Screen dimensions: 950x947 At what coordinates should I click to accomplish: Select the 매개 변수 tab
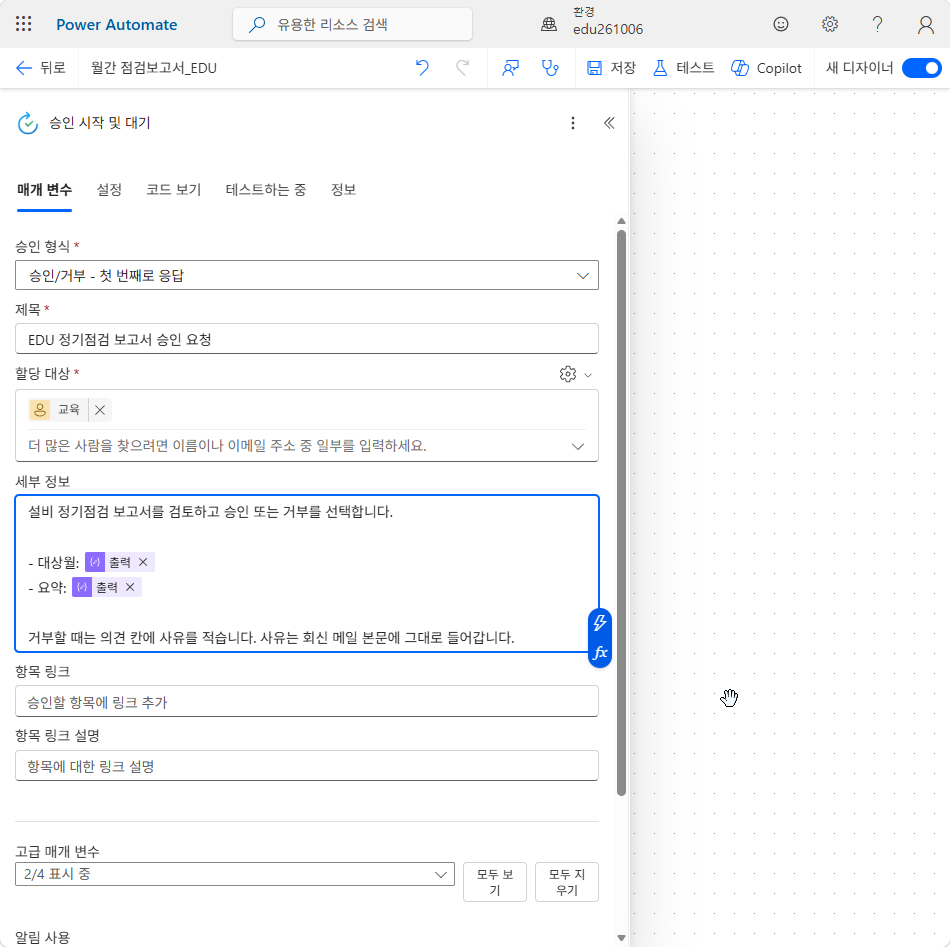[44, 190]
